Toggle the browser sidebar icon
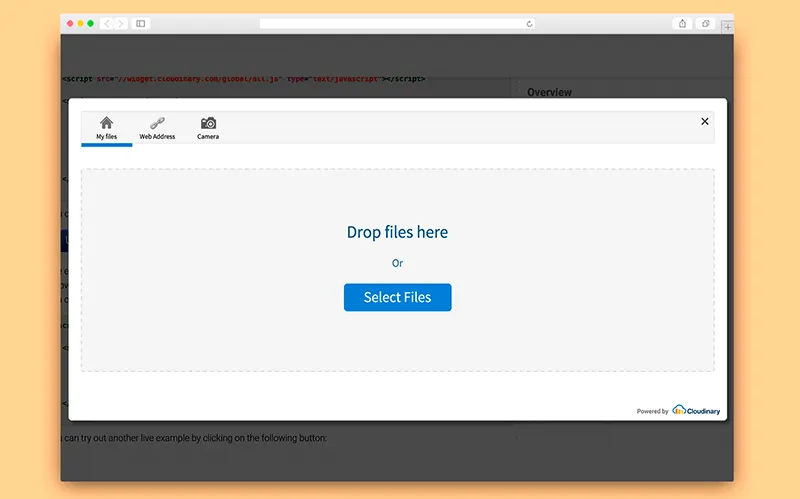800x499 pixels. [x=141, y=23]
